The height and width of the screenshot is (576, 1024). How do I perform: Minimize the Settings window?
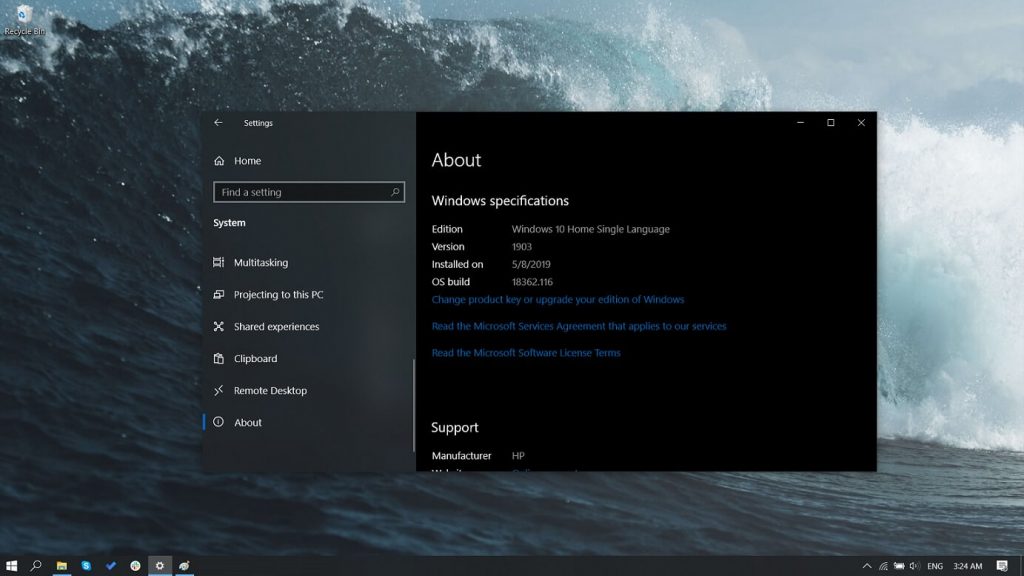point(801,123)
